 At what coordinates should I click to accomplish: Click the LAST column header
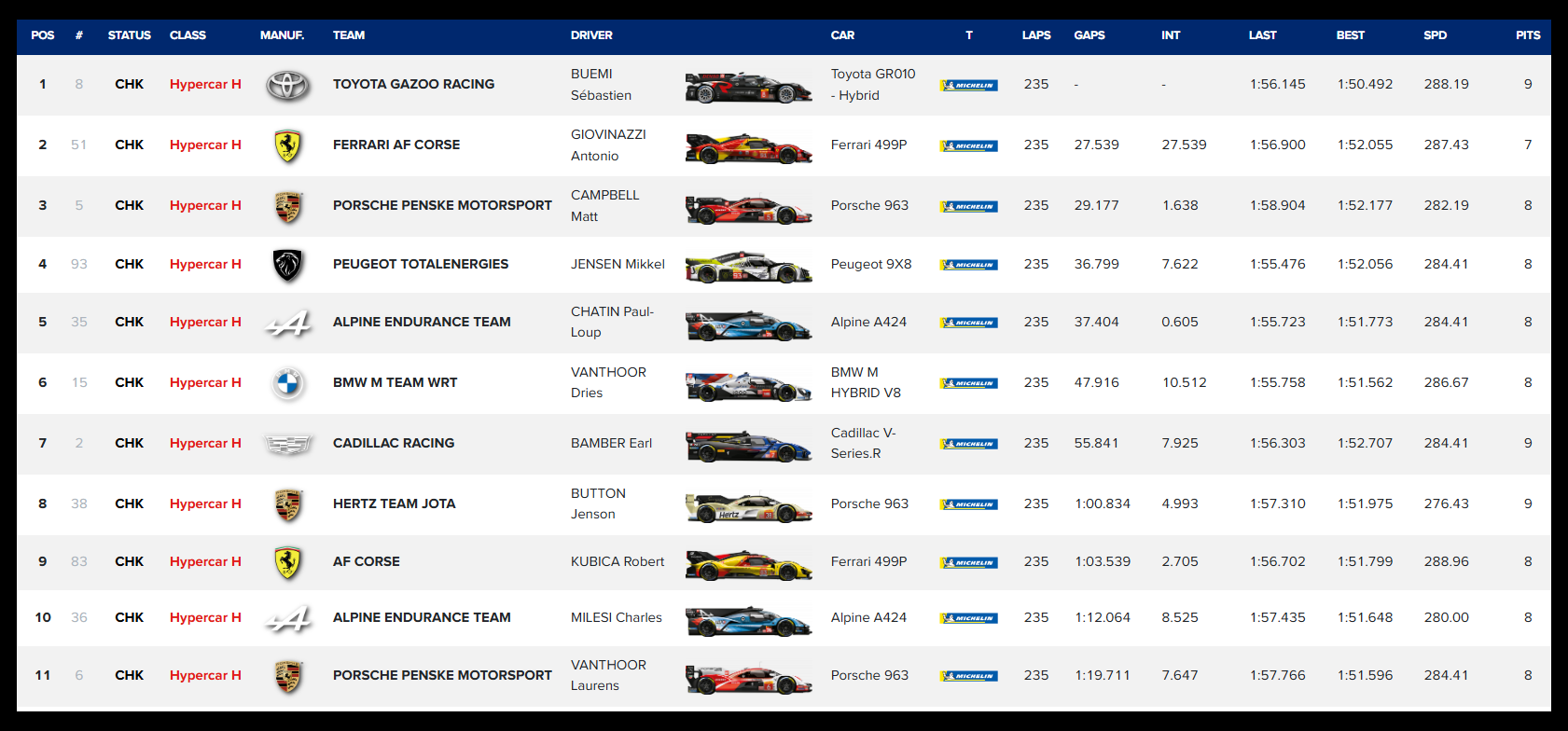click(x=1263, y=35)
